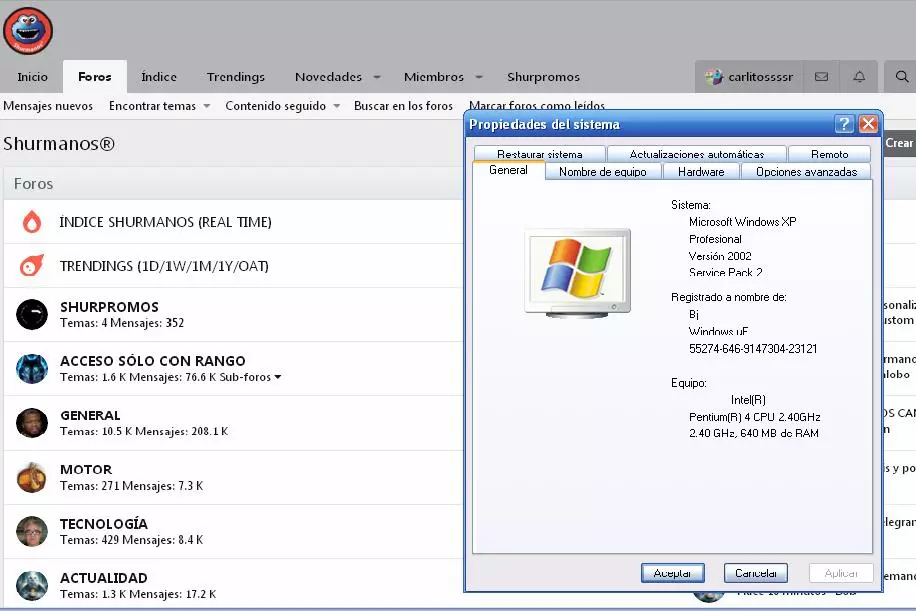The width and height of the screenshot is (916, 611).
Task: Switch to the Restaurar sistema tab
Action: [x=540, y=154]
